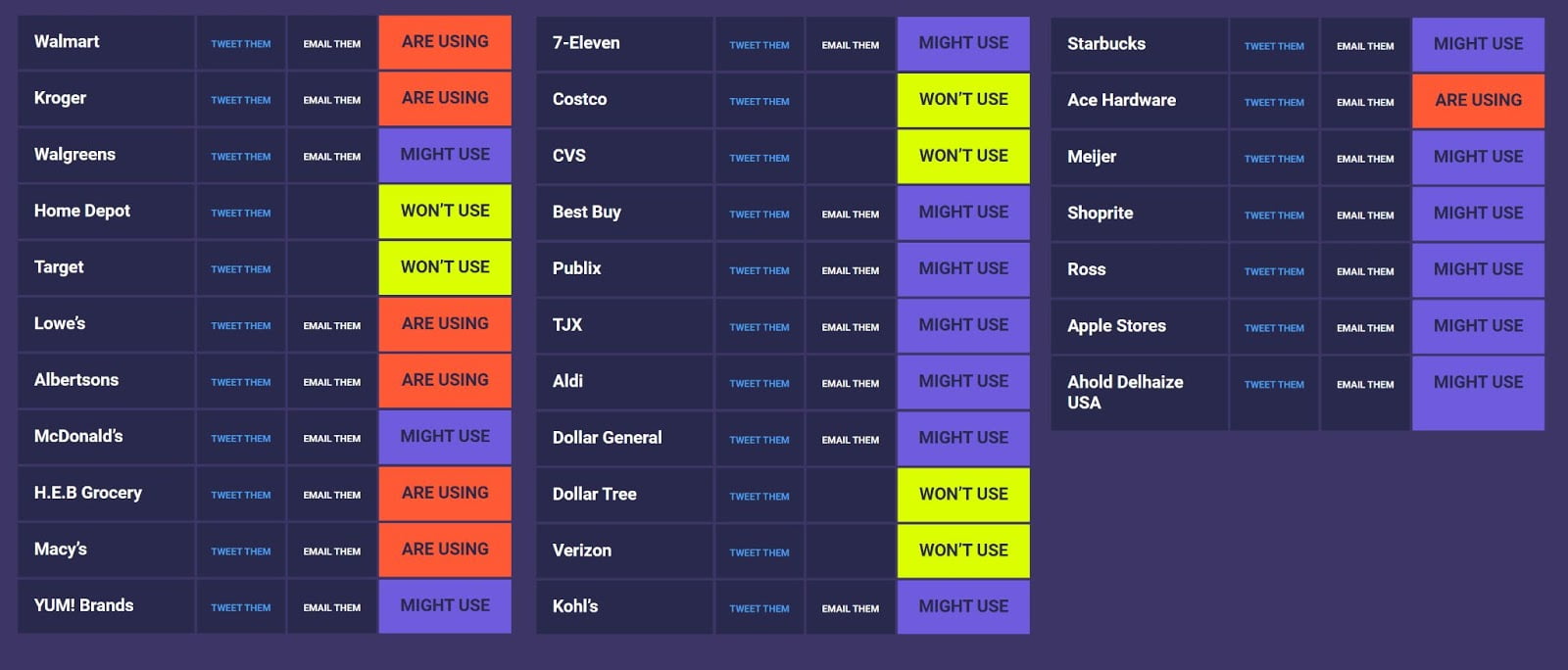Image resolution: width=1568 pixels, height=670 pixels.
Task: Email Lowe's about their usage
Action: coord(331,325)
